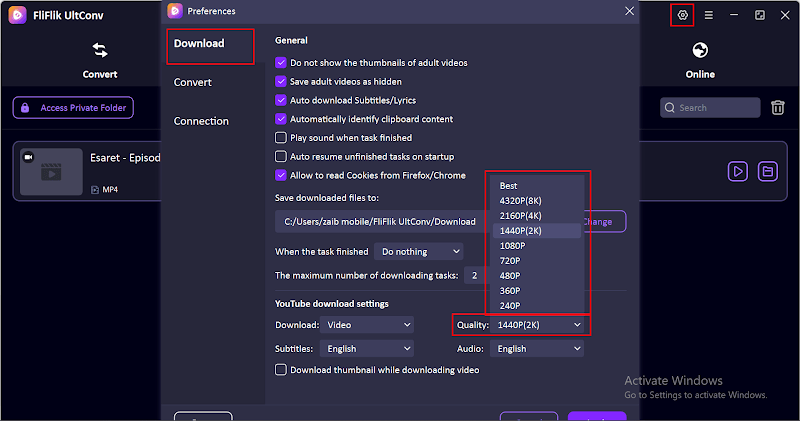Image resolution: width=800 pixels, height=421 pixels.
Task: Click the trash delete icon
Action: pyautogui.click(x=778, y=108)
